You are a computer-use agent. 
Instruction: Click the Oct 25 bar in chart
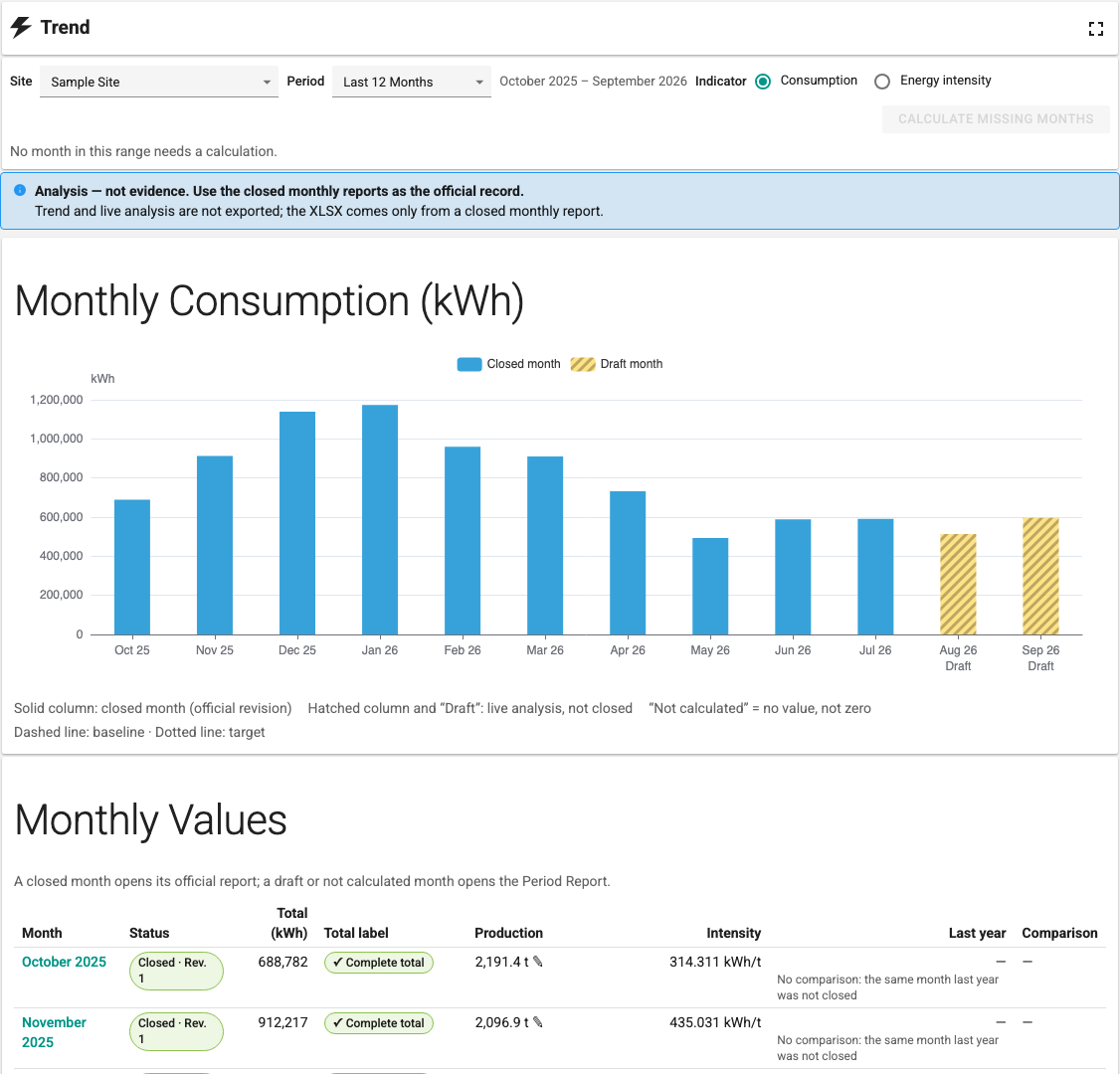(x=132, y=567)
